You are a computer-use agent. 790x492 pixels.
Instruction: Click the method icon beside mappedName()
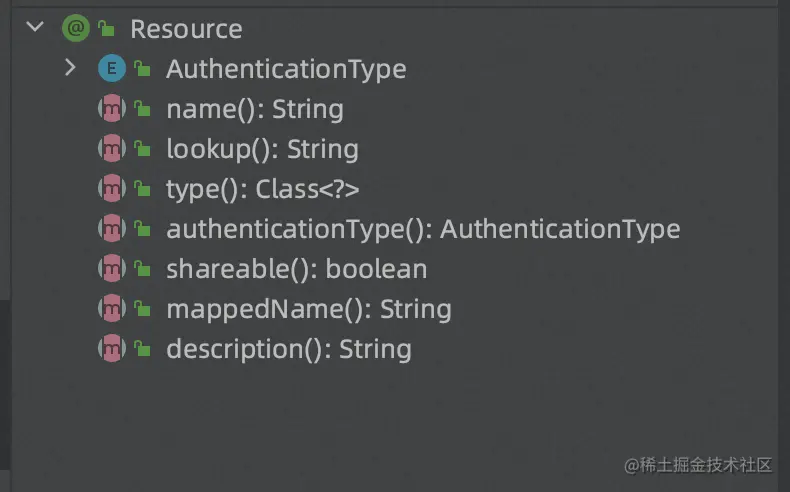pyautogui.click(x=111, y=309)
